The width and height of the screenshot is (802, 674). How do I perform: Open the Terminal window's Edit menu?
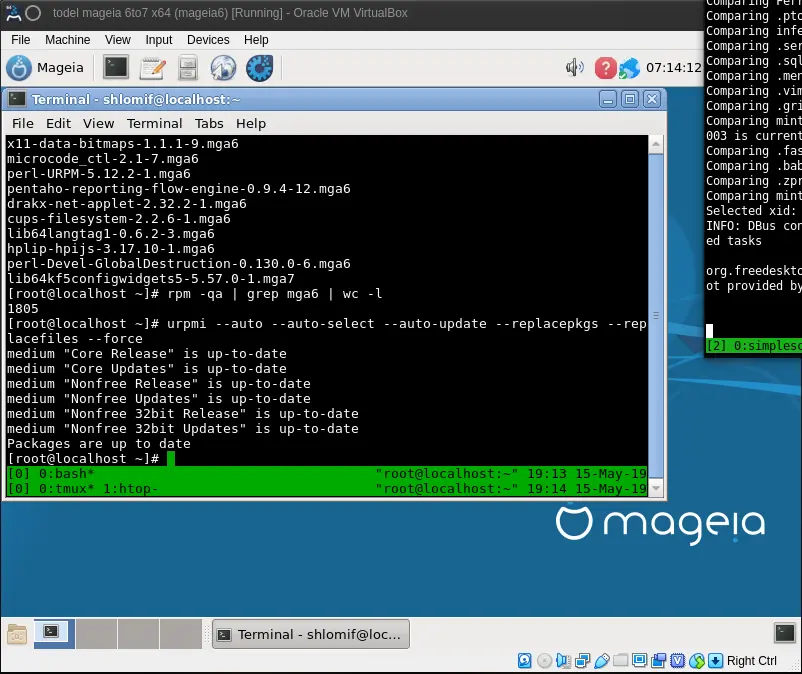coord(58,123)
